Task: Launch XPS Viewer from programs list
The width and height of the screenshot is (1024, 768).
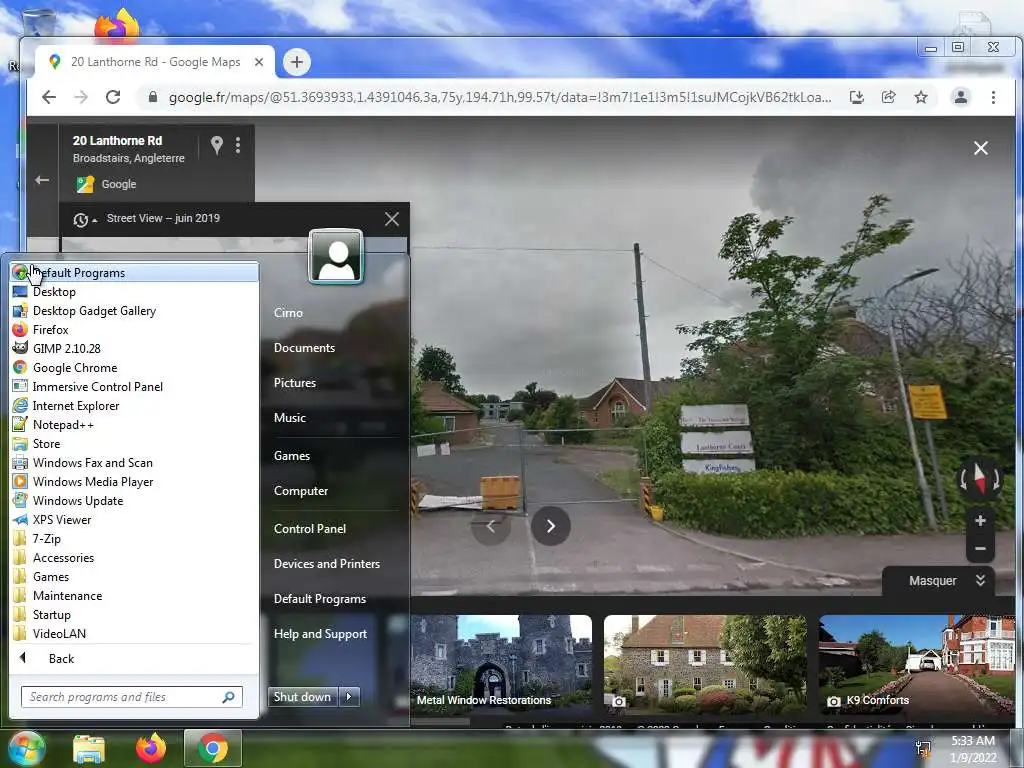Action: pos(134,519)
